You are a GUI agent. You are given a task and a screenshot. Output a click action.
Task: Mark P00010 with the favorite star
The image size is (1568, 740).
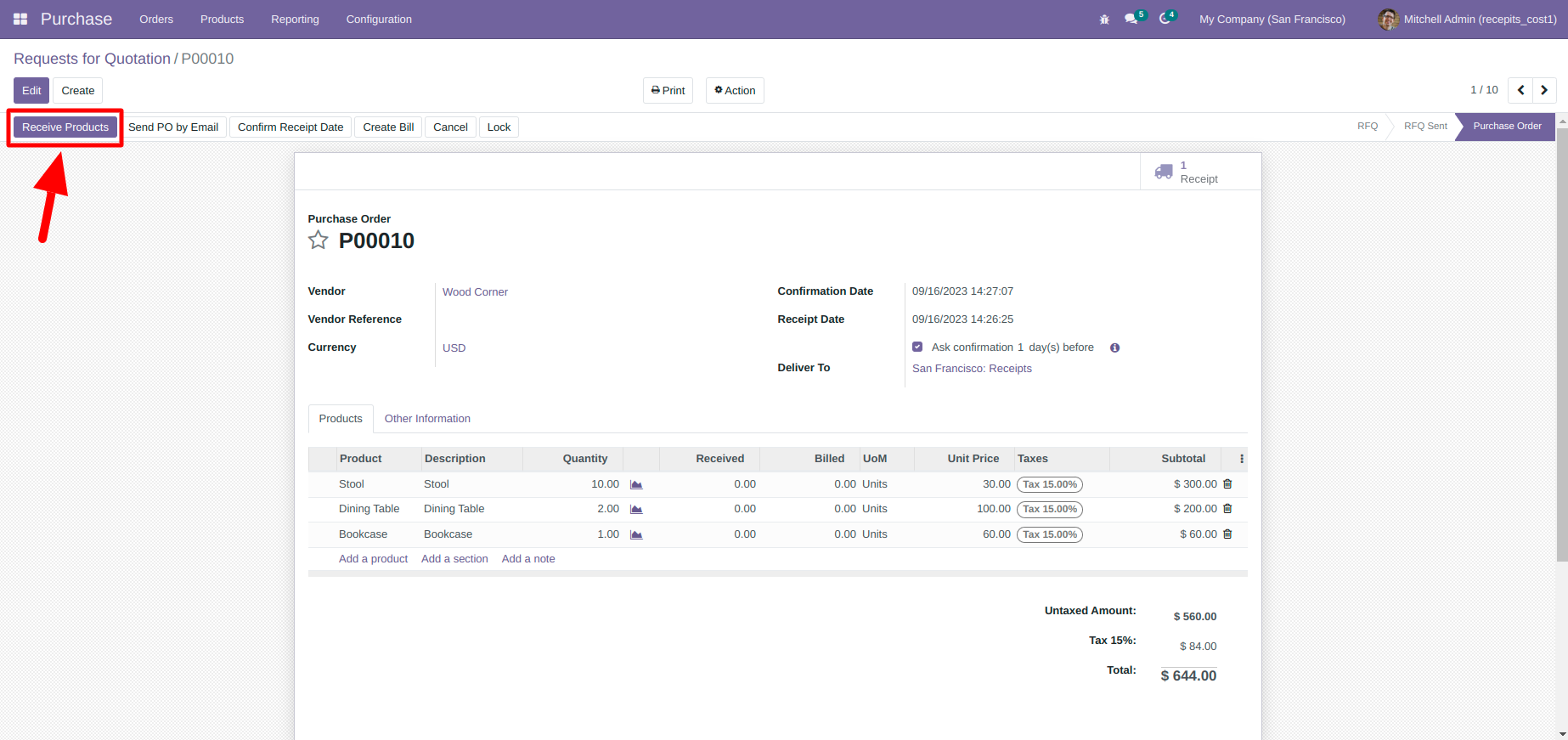tap(318, 240)
